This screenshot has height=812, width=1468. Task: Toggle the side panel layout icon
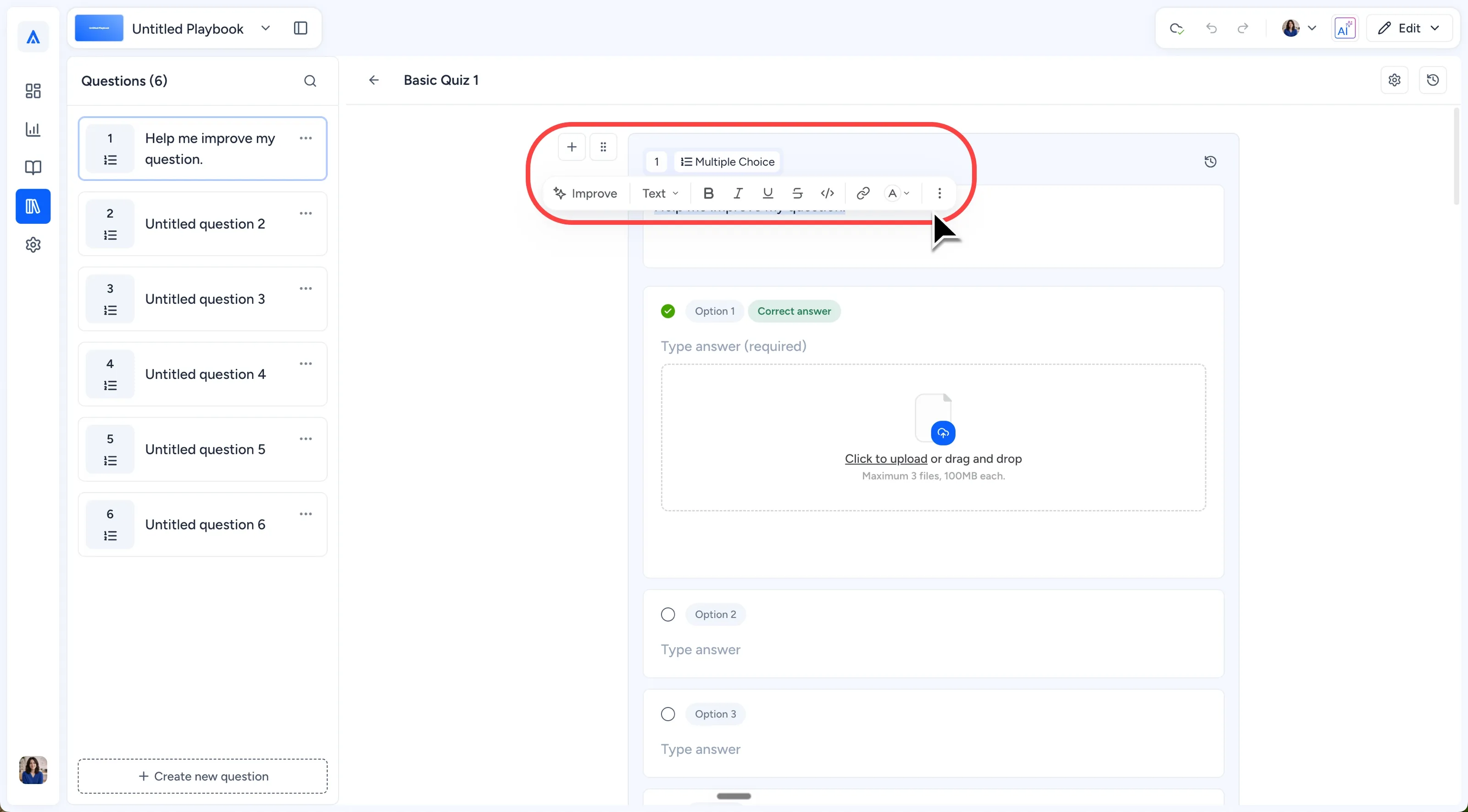pyautogui.click(x=300, y=28)
